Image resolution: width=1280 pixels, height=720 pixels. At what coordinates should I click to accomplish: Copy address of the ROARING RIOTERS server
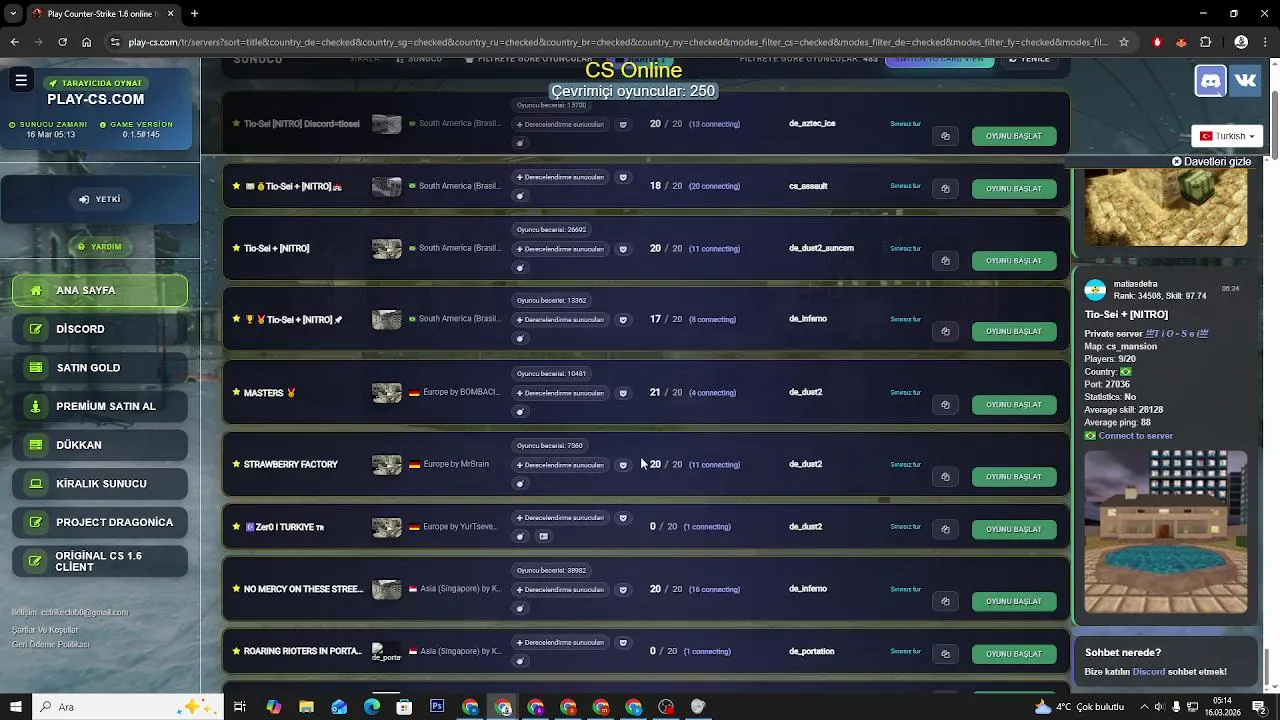pyautogui.click(x=945, y=653)
